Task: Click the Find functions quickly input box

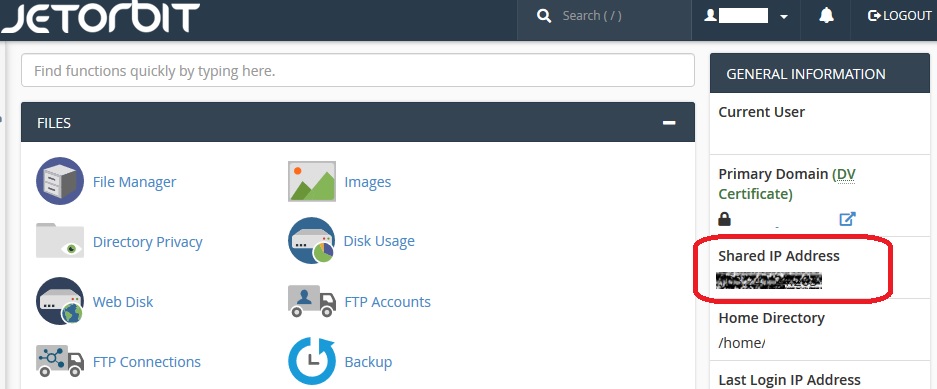Action: pos(358,71)
